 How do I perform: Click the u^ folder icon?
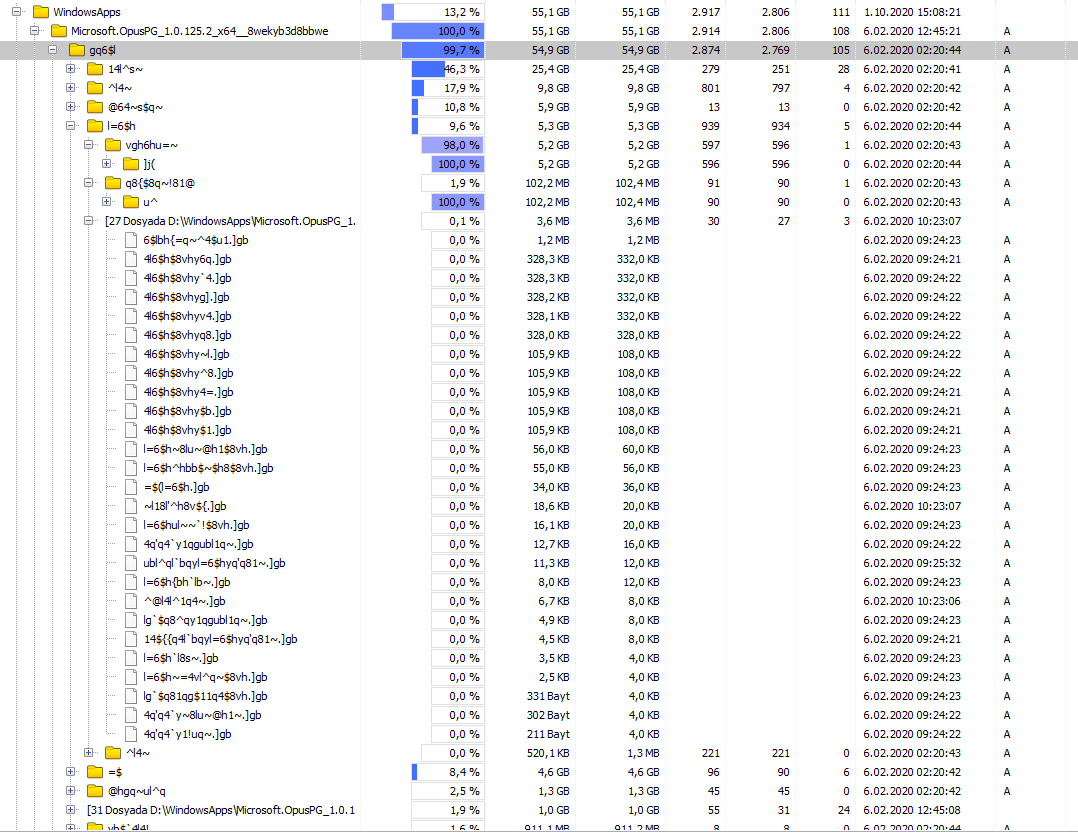[131, 201]
